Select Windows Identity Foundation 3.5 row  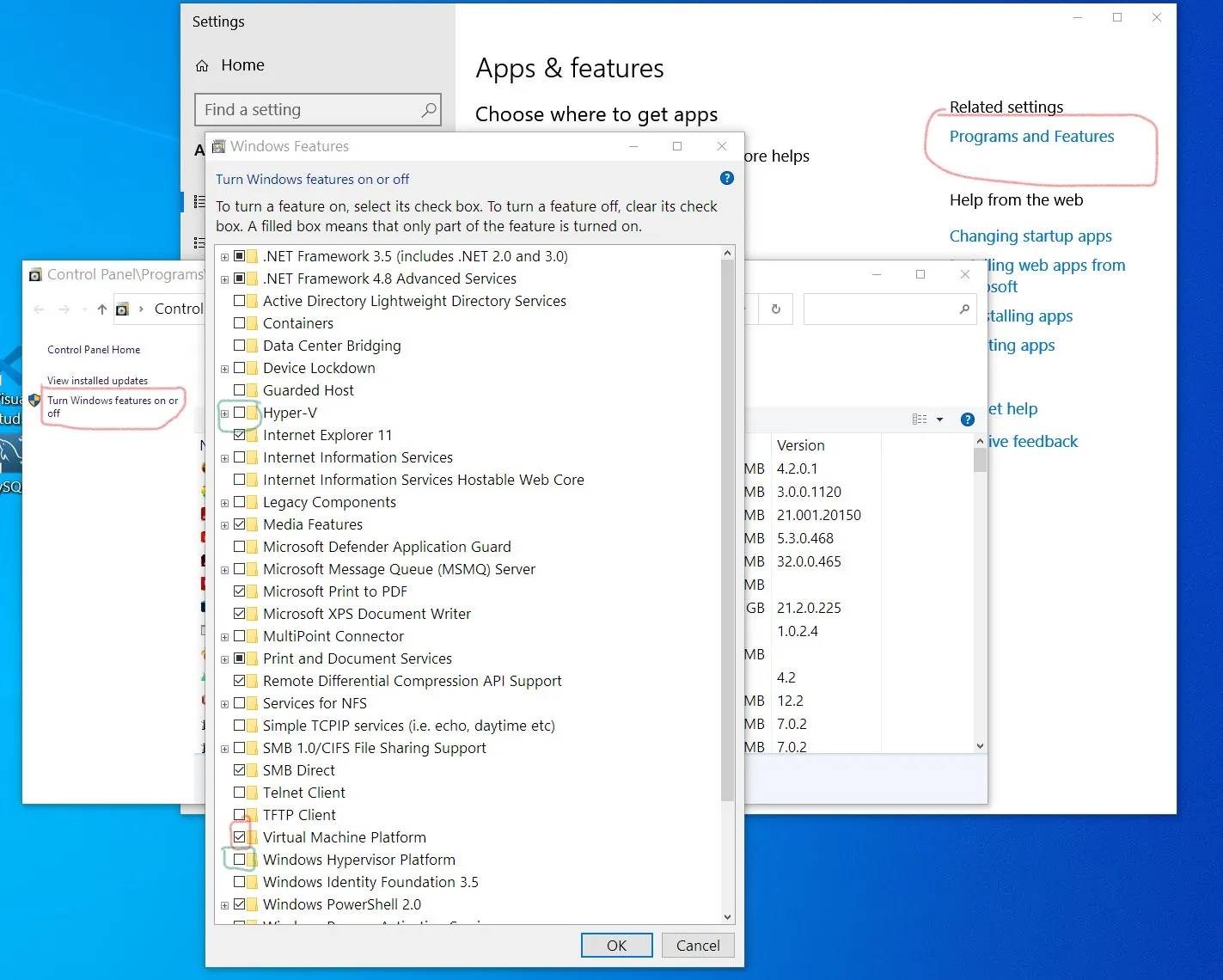370,882
